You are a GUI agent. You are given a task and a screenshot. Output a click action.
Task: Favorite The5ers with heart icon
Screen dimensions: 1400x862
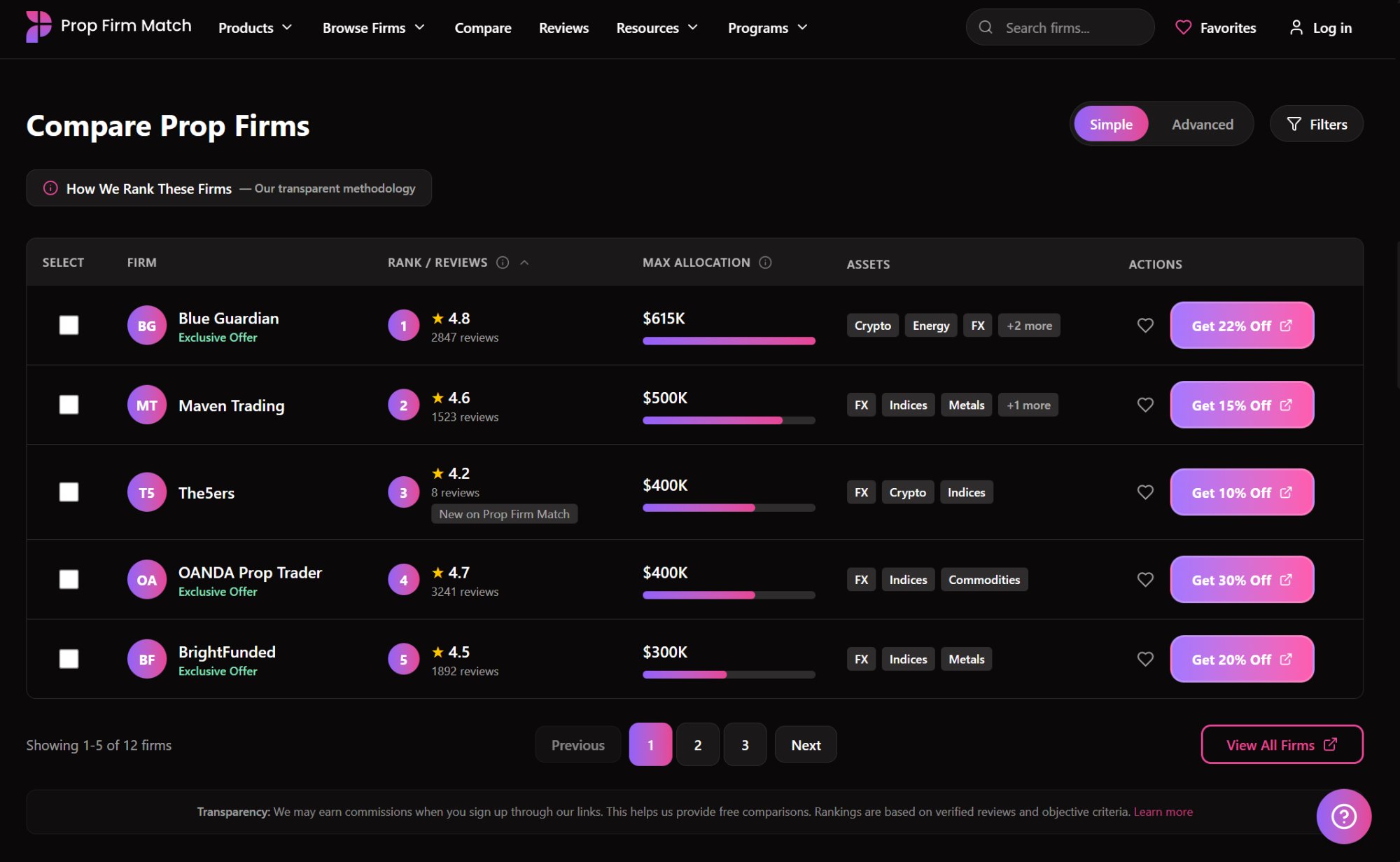point(1145,492)
